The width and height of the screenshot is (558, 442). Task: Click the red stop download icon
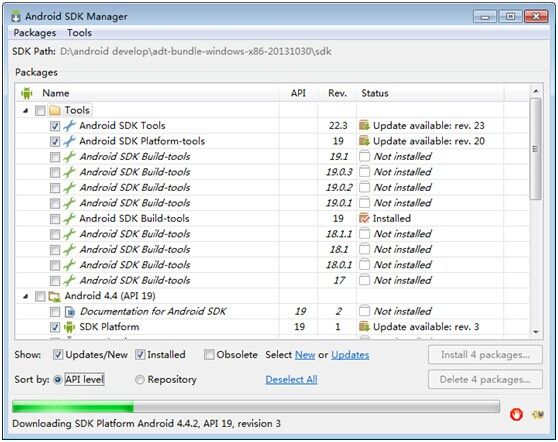pyautogui.click(x=516, y=414)
